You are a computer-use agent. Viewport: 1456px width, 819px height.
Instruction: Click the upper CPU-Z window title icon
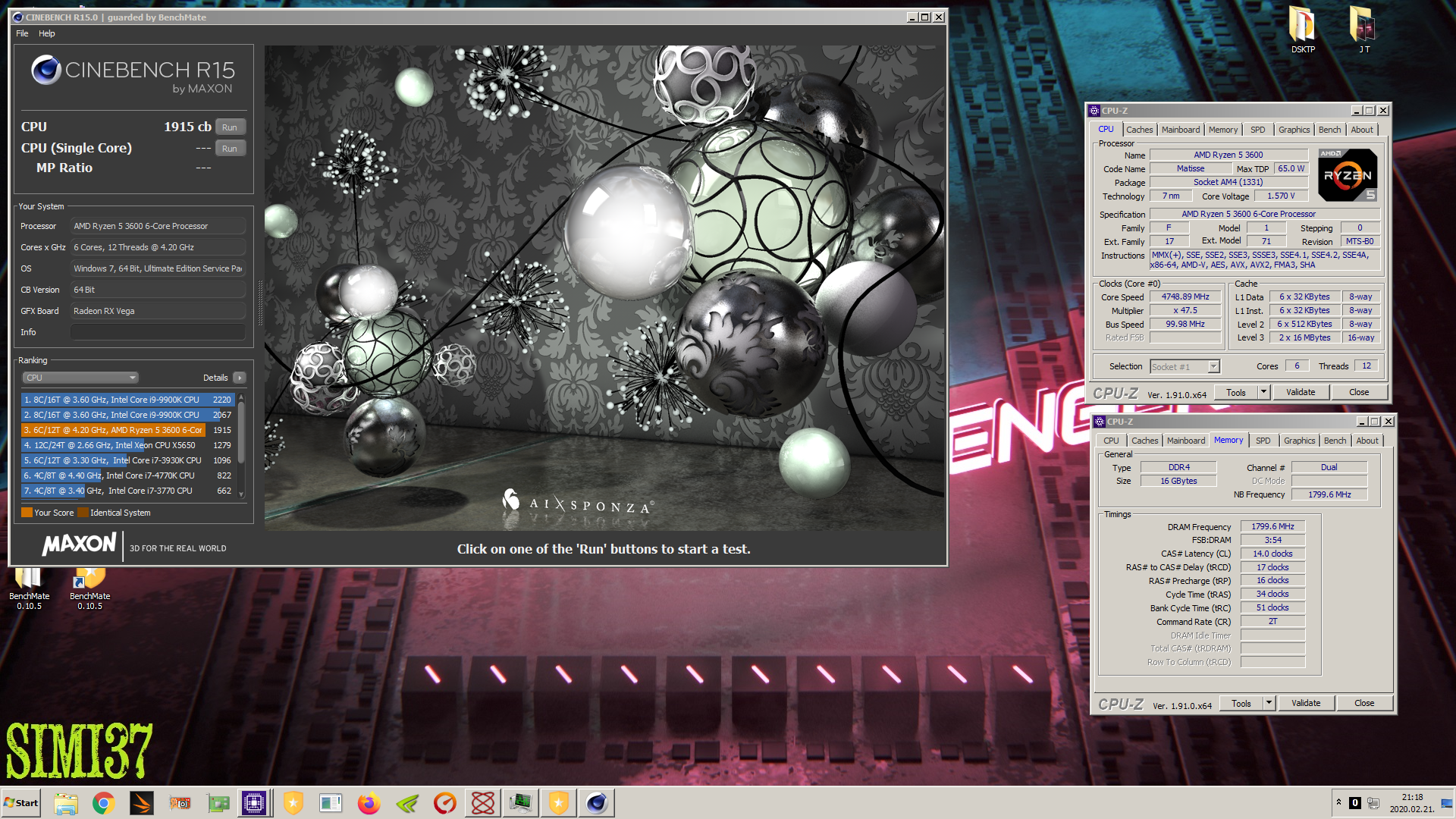tap(1094, 111)
